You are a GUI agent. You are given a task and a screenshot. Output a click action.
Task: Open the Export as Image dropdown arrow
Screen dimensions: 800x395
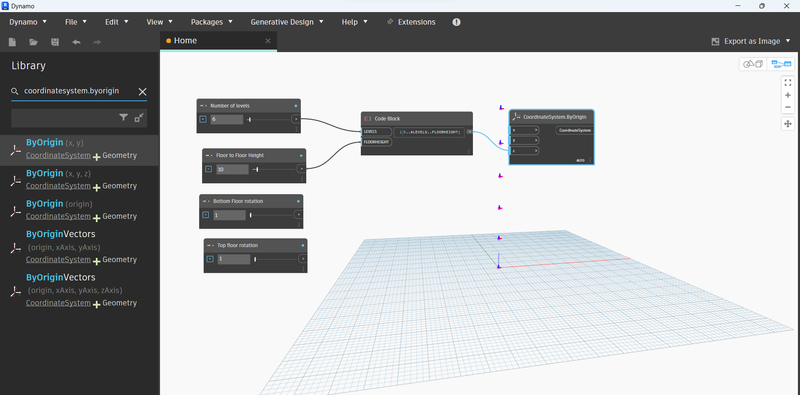pyautogui.click(x=788, y=41)
